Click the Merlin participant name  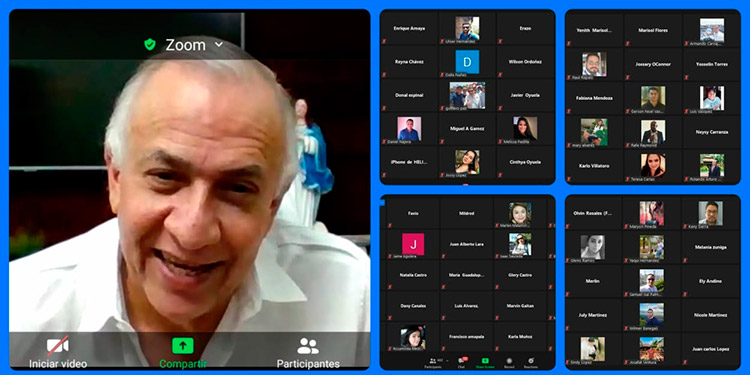coord(593,281)
